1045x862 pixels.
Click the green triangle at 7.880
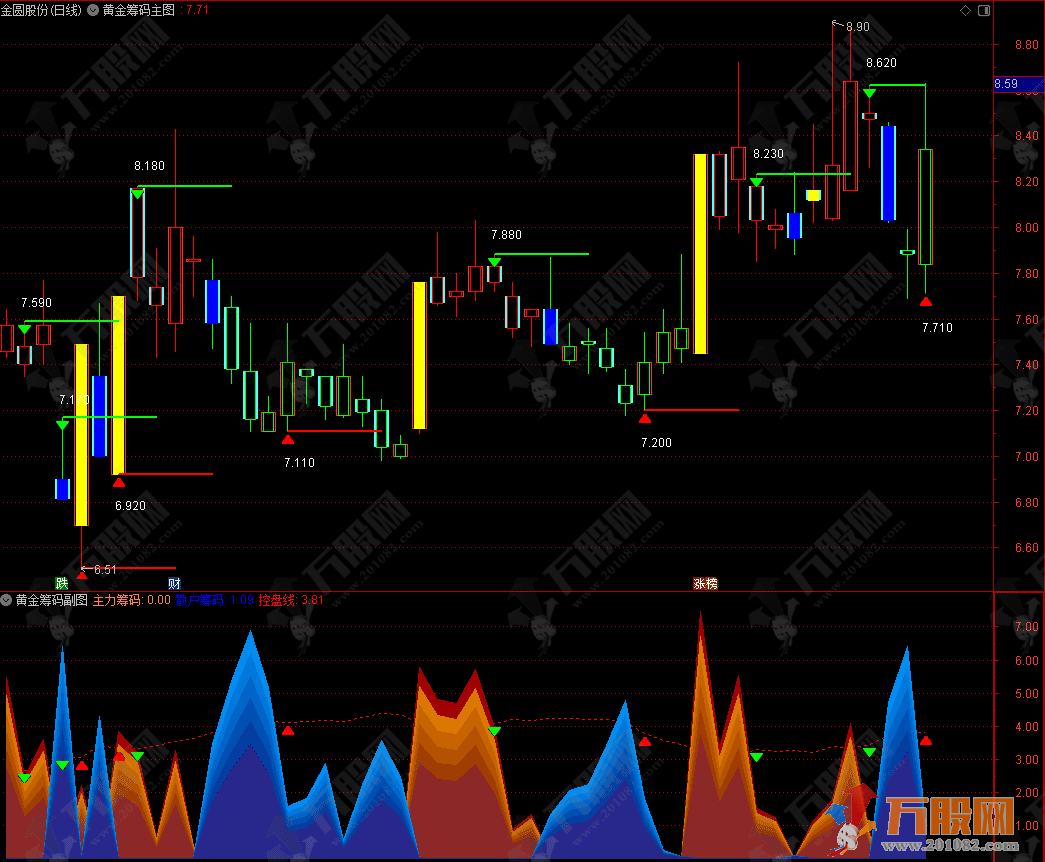494,262
